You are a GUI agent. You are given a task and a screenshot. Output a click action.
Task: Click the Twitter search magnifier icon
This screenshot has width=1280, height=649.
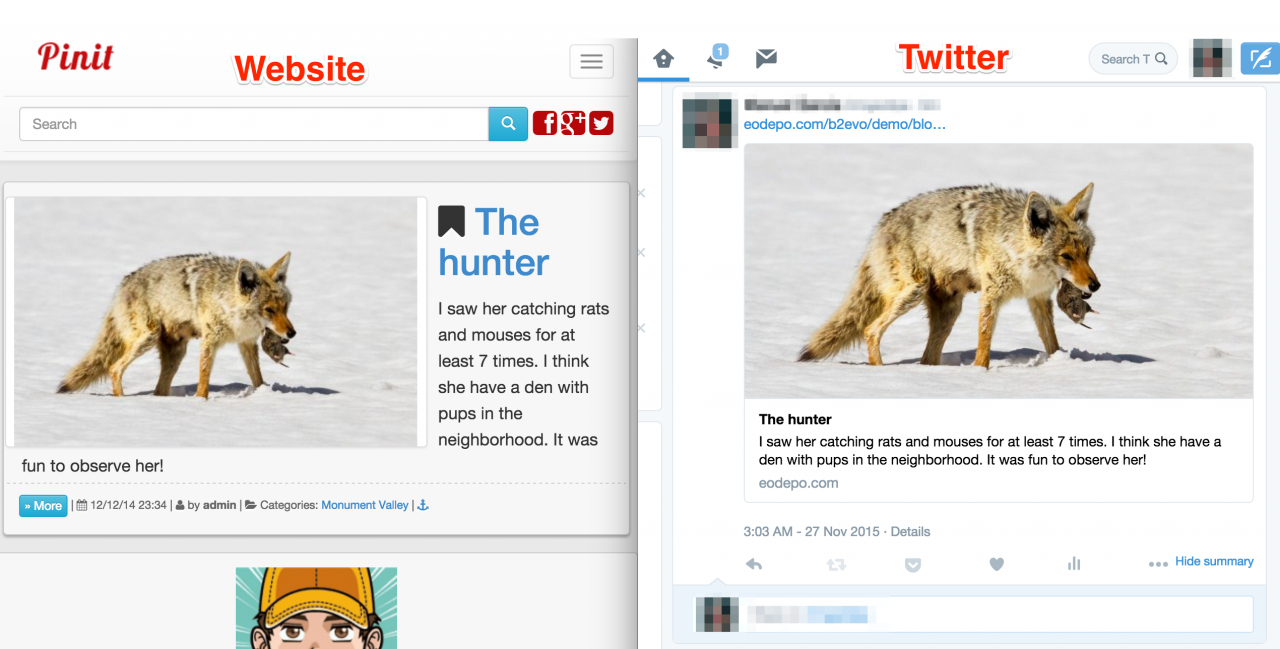coord(1161,59)
